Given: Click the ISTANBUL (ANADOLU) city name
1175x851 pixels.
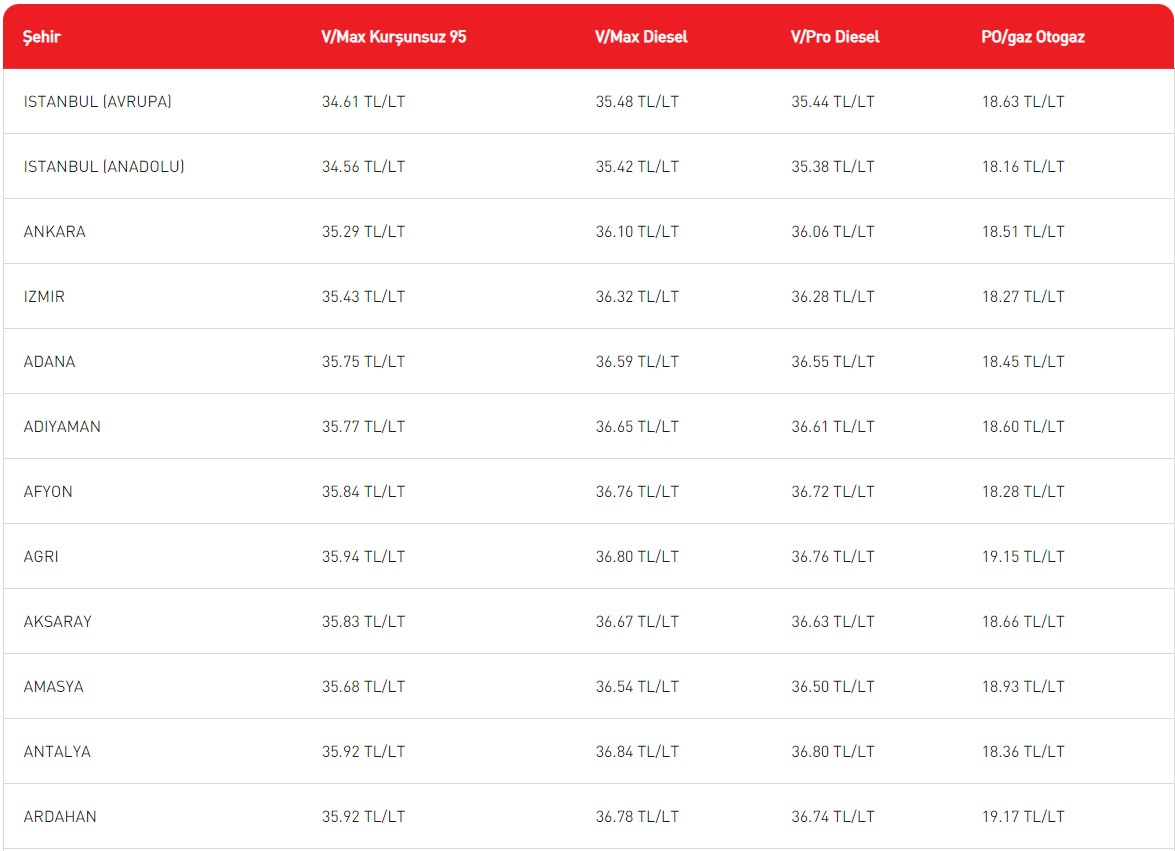Looking at the screenshot, I should tap(104, 167).
